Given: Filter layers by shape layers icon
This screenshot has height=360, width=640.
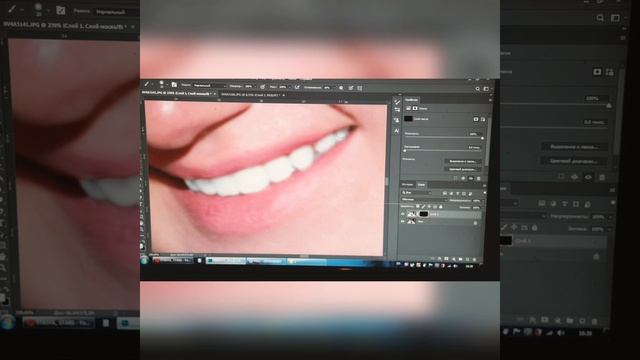Looking at the screenshot, I should point(464,193).
